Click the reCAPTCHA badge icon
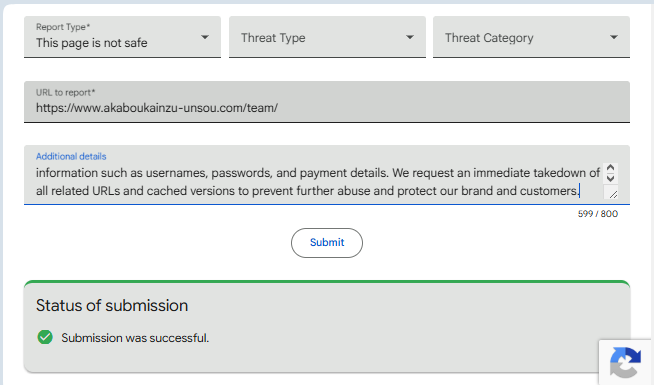Screen dimensions: 654x385 pos(625,362)
